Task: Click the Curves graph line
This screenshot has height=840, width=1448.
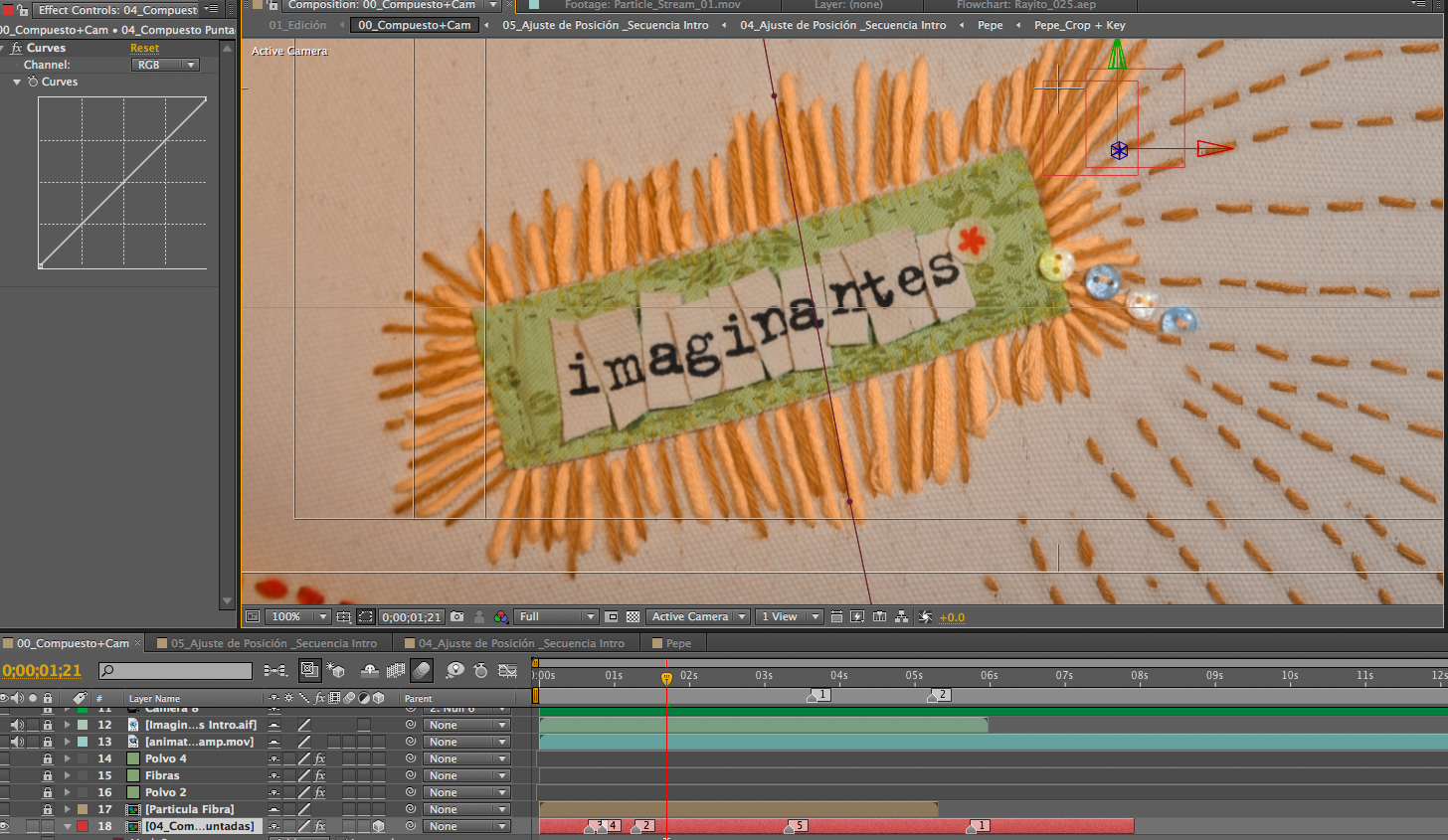Action: click(x=122, y=183)
